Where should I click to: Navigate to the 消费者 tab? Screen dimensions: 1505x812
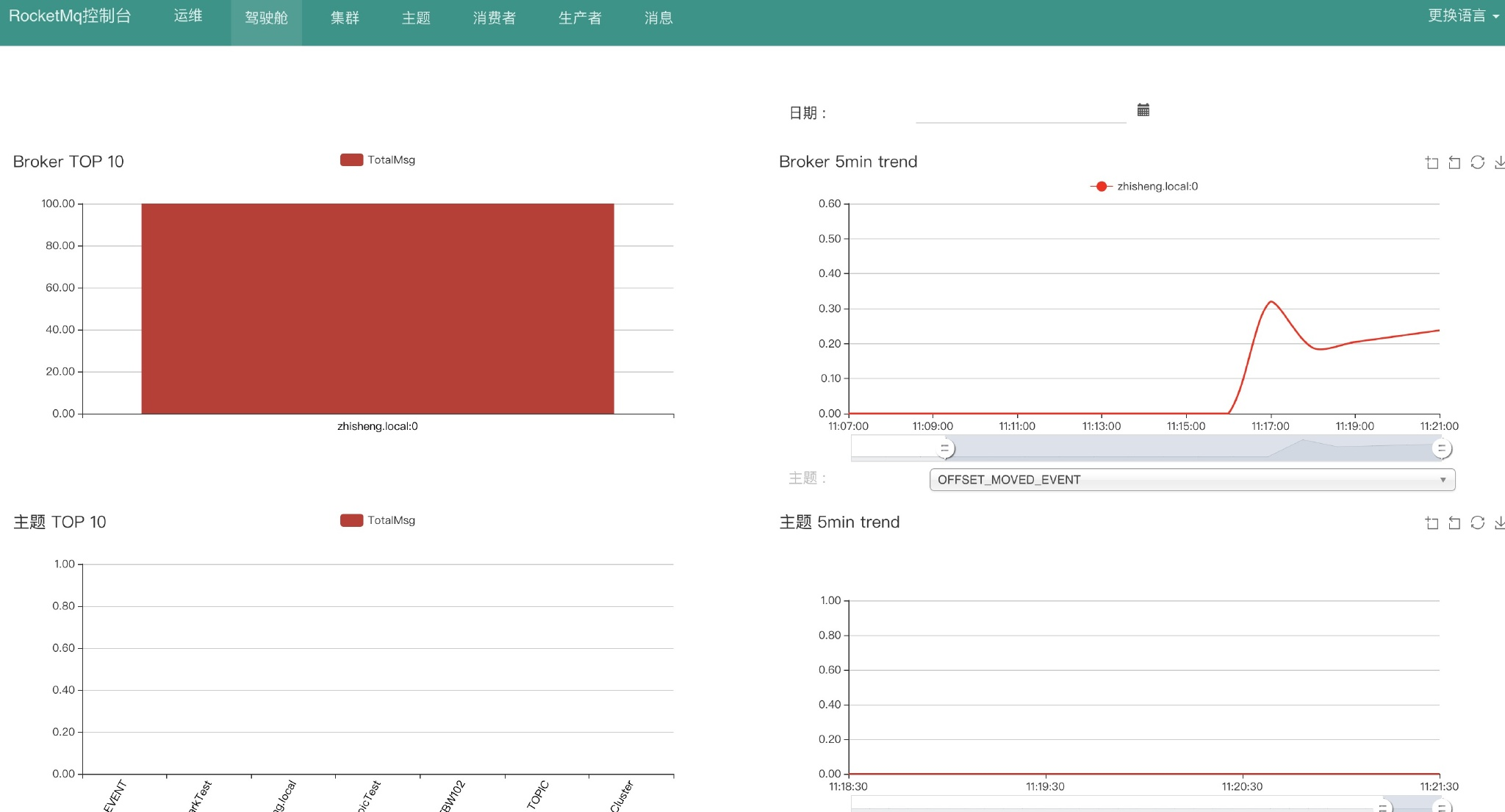tap(495, 18)
